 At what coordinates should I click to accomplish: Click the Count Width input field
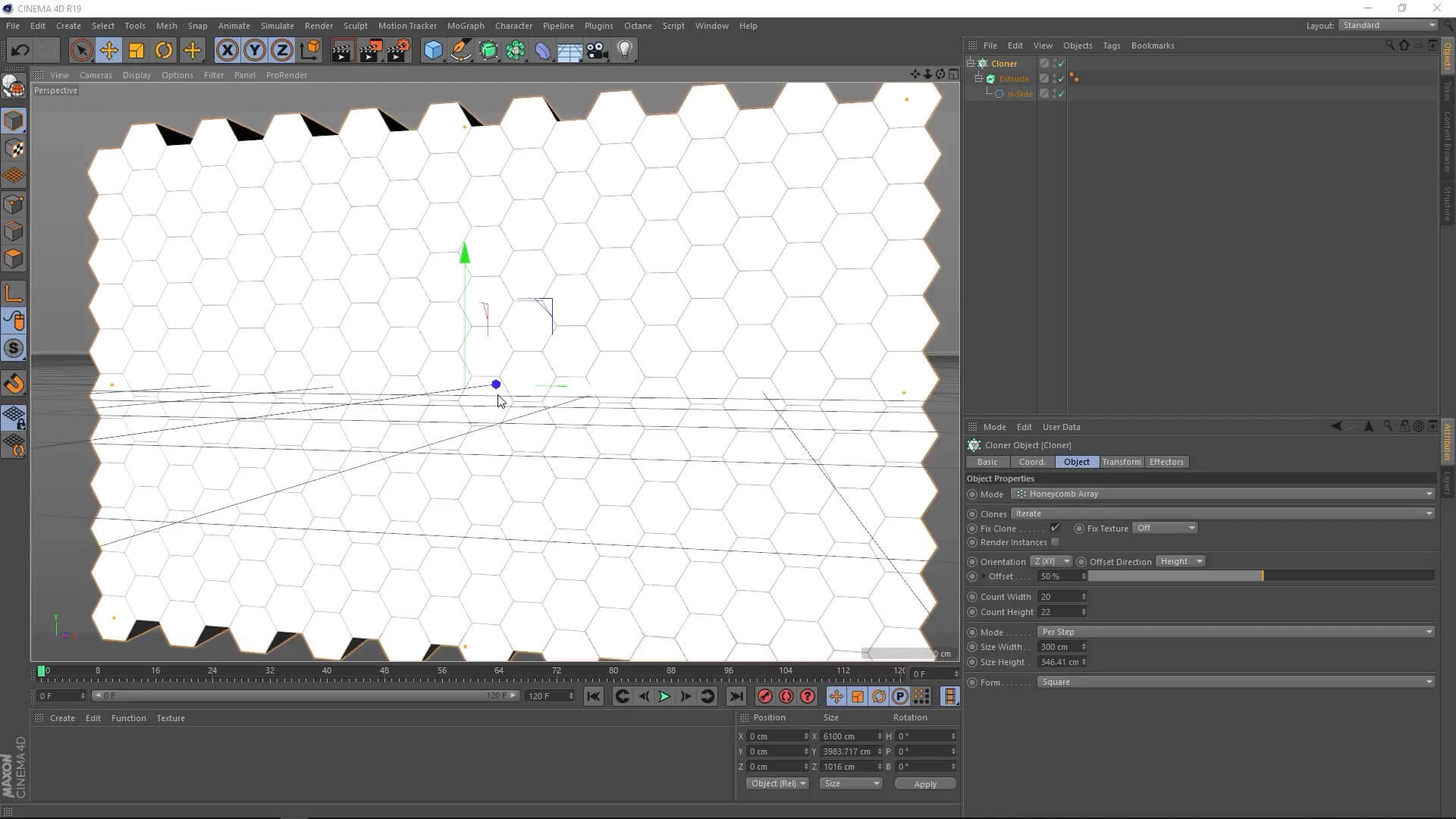click(1059, 597)
